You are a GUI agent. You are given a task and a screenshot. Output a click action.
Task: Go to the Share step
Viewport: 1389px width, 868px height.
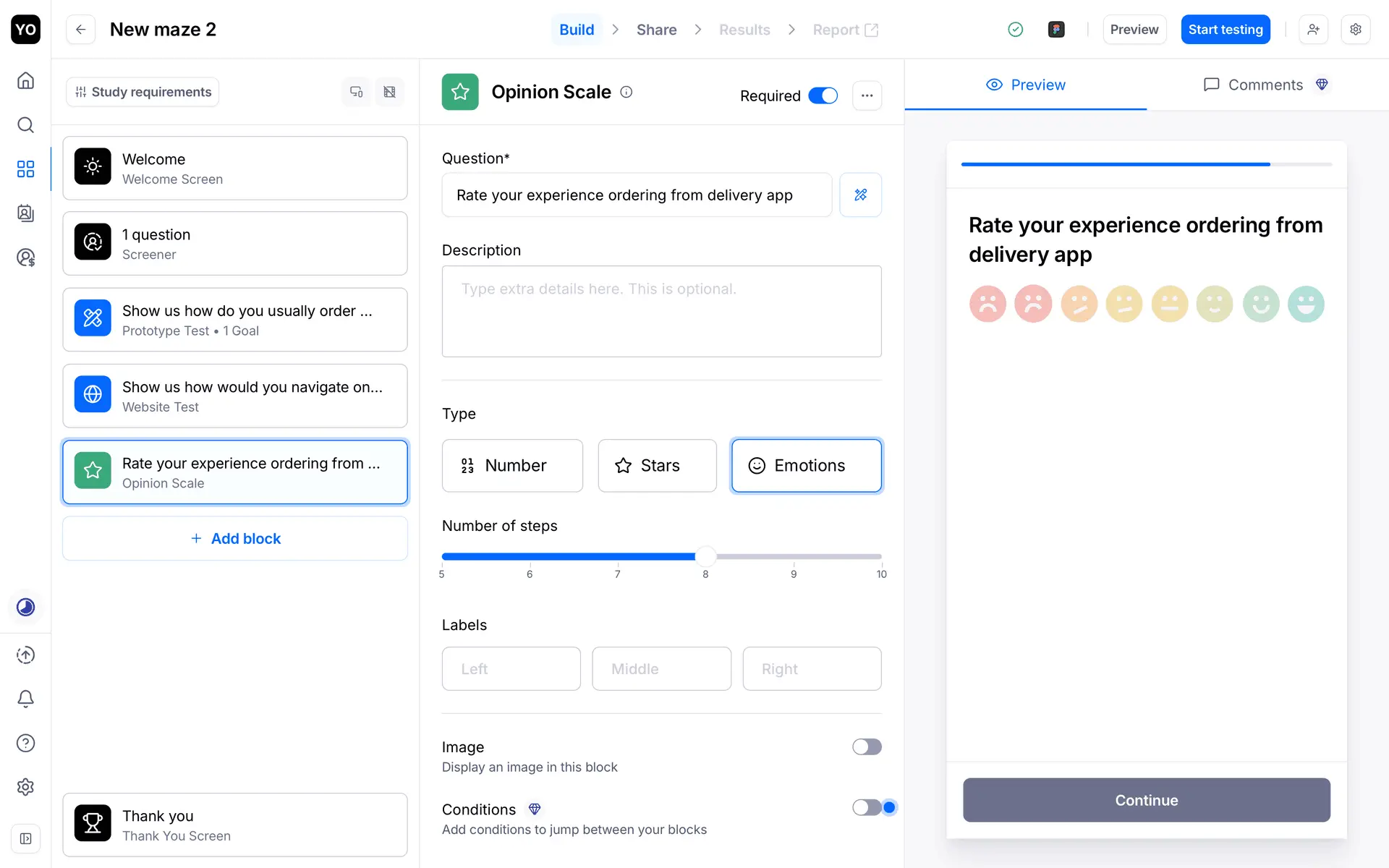656,30
